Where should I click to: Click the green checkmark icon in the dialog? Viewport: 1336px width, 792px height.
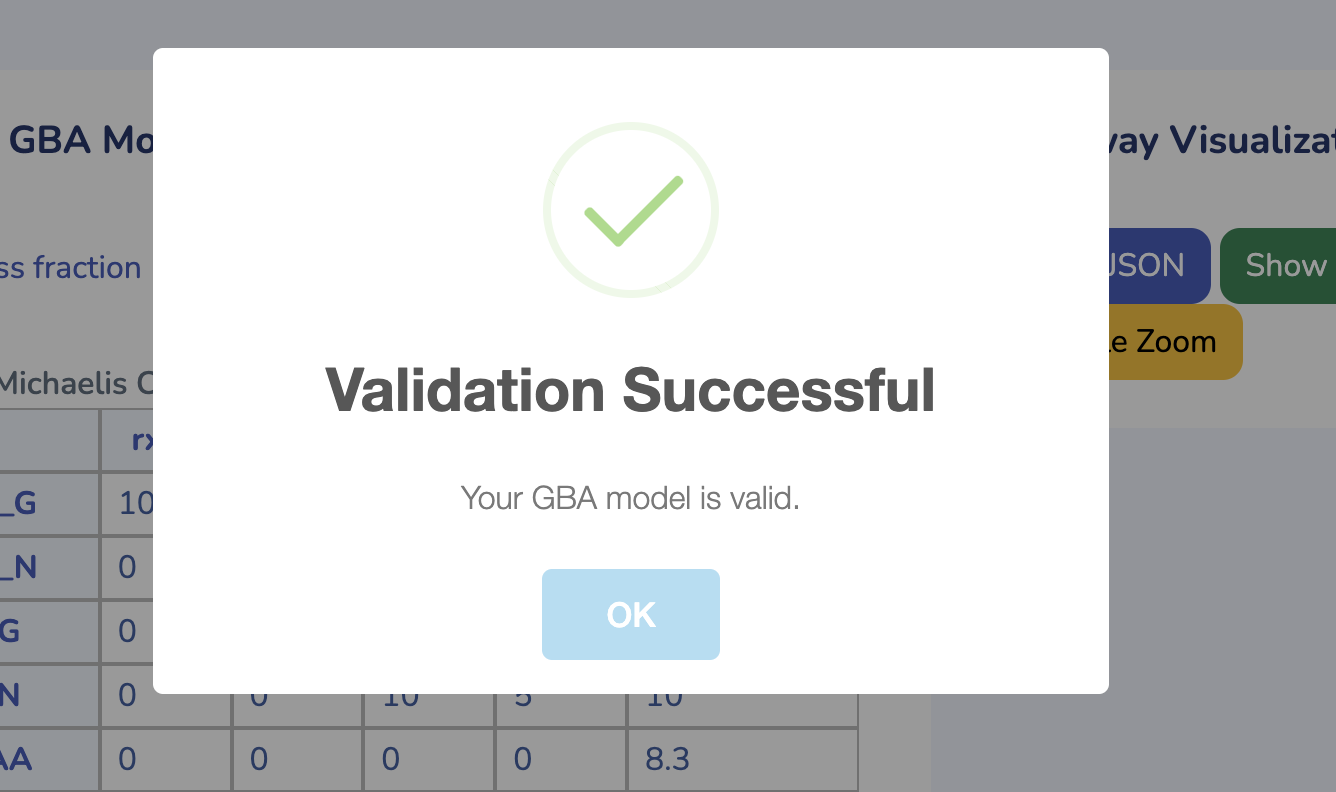pyautogui.click(x=630, y=209)
